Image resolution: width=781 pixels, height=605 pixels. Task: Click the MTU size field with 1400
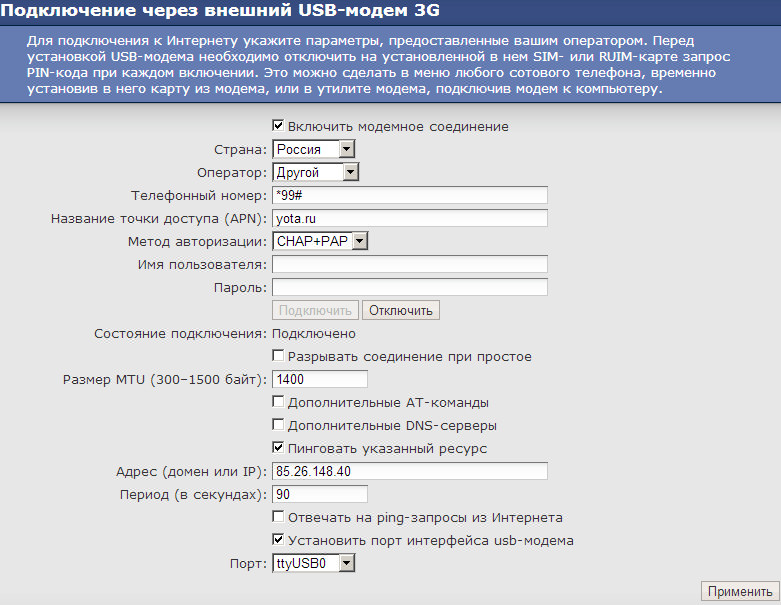(x=320, y=380)
